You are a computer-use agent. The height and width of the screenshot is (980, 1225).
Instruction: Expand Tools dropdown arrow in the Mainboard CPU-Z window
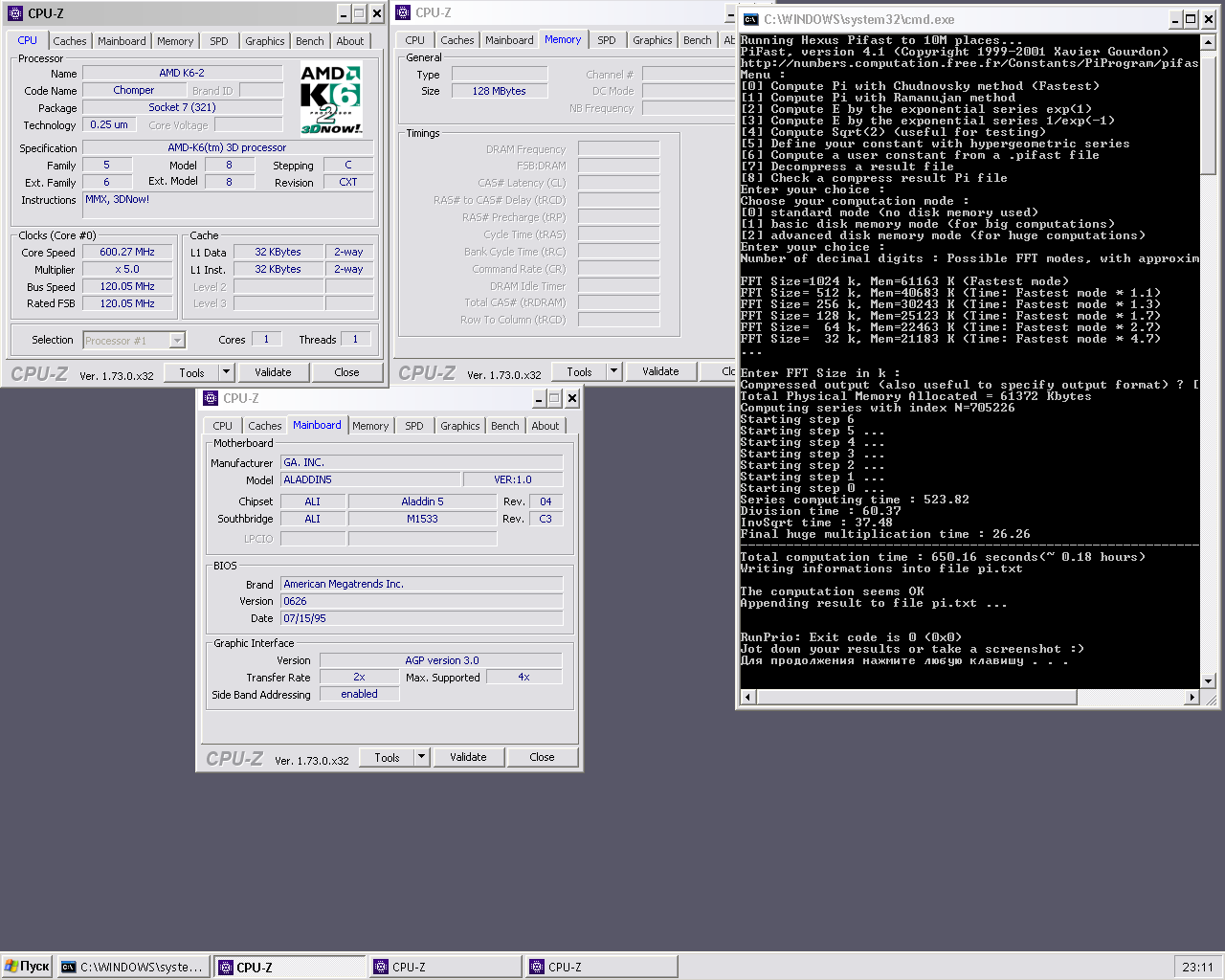(422, 757)
